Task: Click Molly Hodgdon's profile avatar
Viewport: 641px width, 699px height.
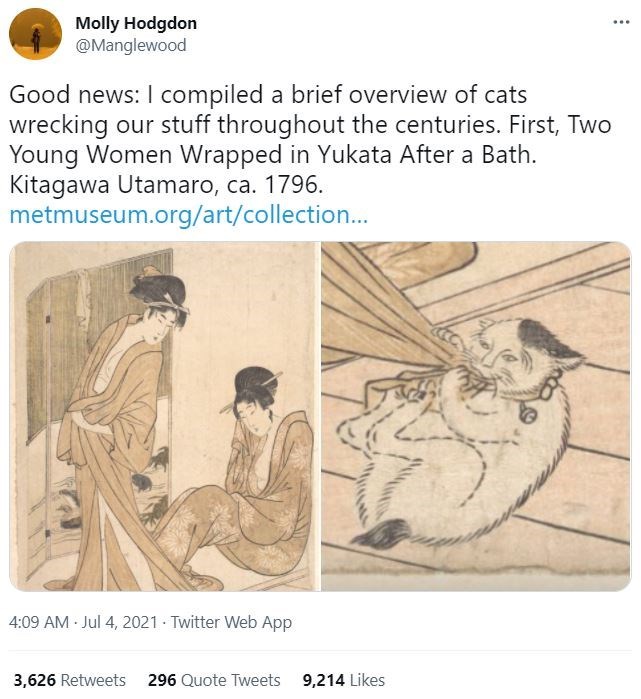Action: click(35, 33)
